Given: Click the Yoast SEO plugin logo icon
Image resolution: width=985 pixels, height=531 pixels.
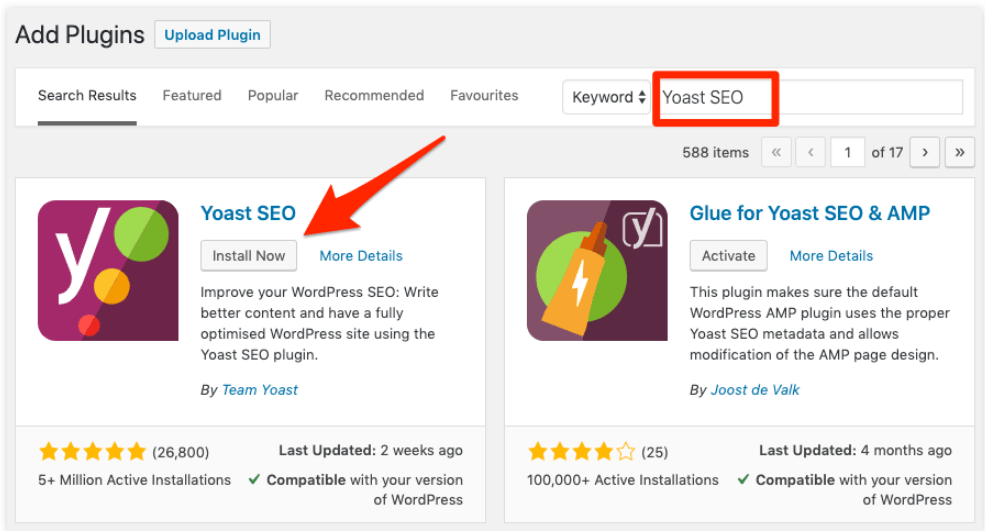Looking at the screenshot, I should point(108,271).
